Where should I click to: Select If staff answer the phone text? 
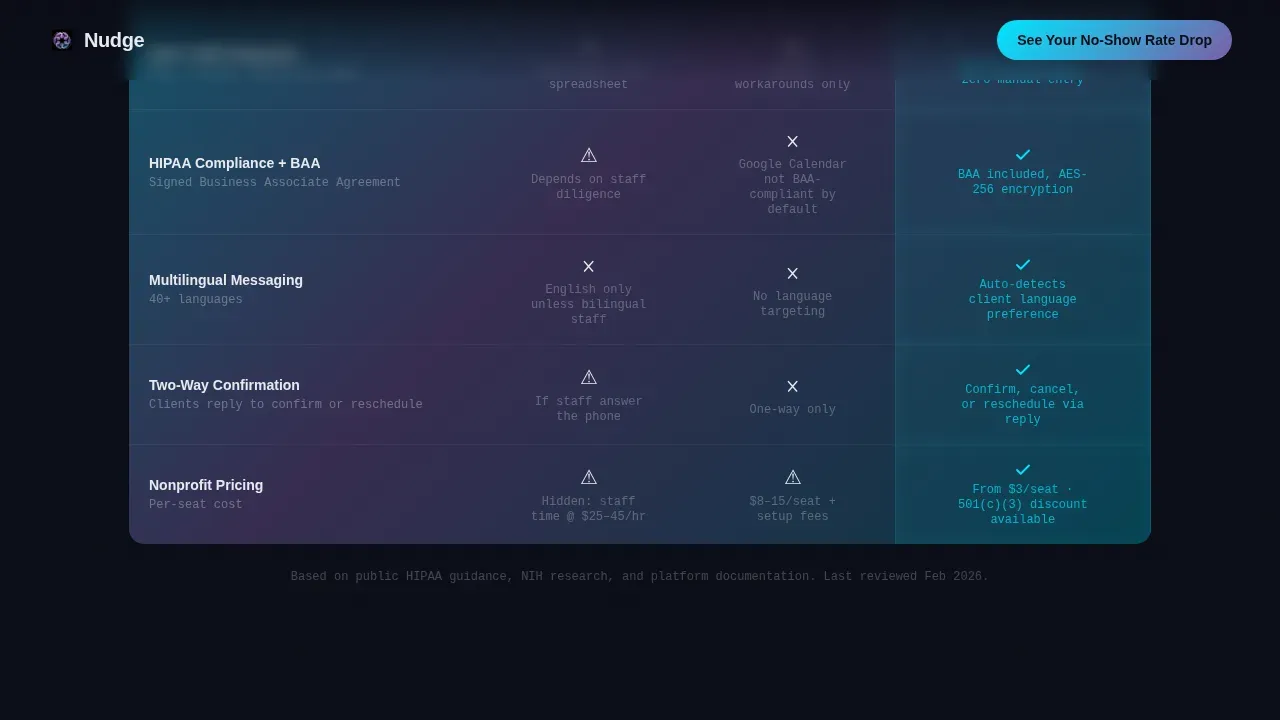point(589,409)
